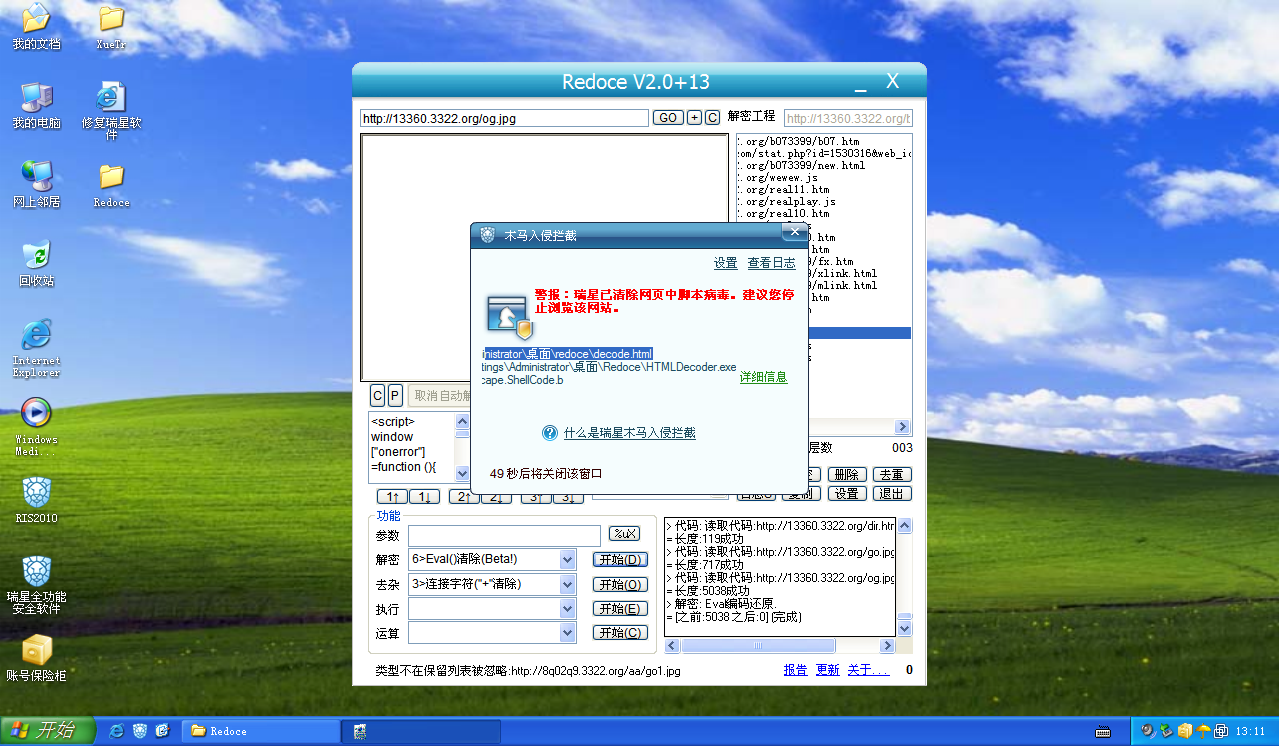Expand the 运算 dropdown
The image size is (1279, 746).
tap(568, 633)
